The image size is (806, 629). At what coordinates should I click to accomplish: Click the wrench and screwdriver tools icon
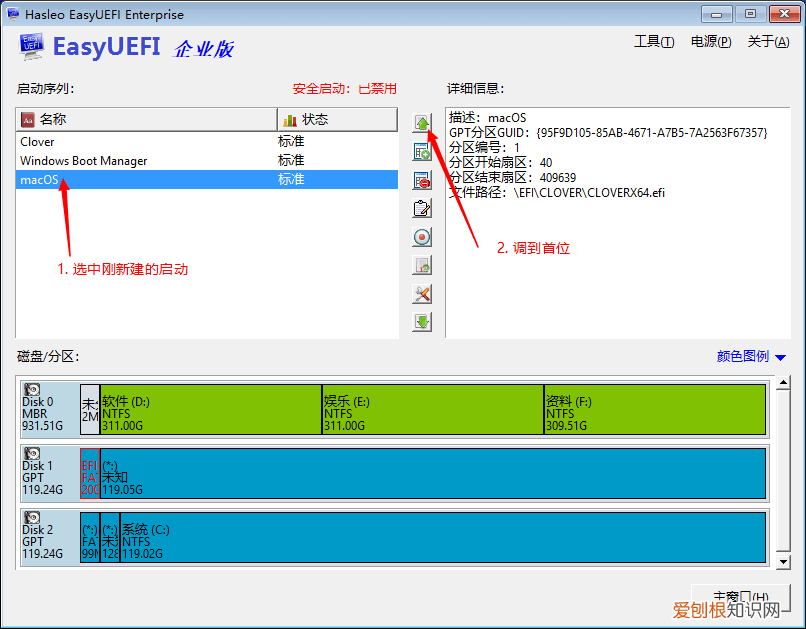point(422,294)
